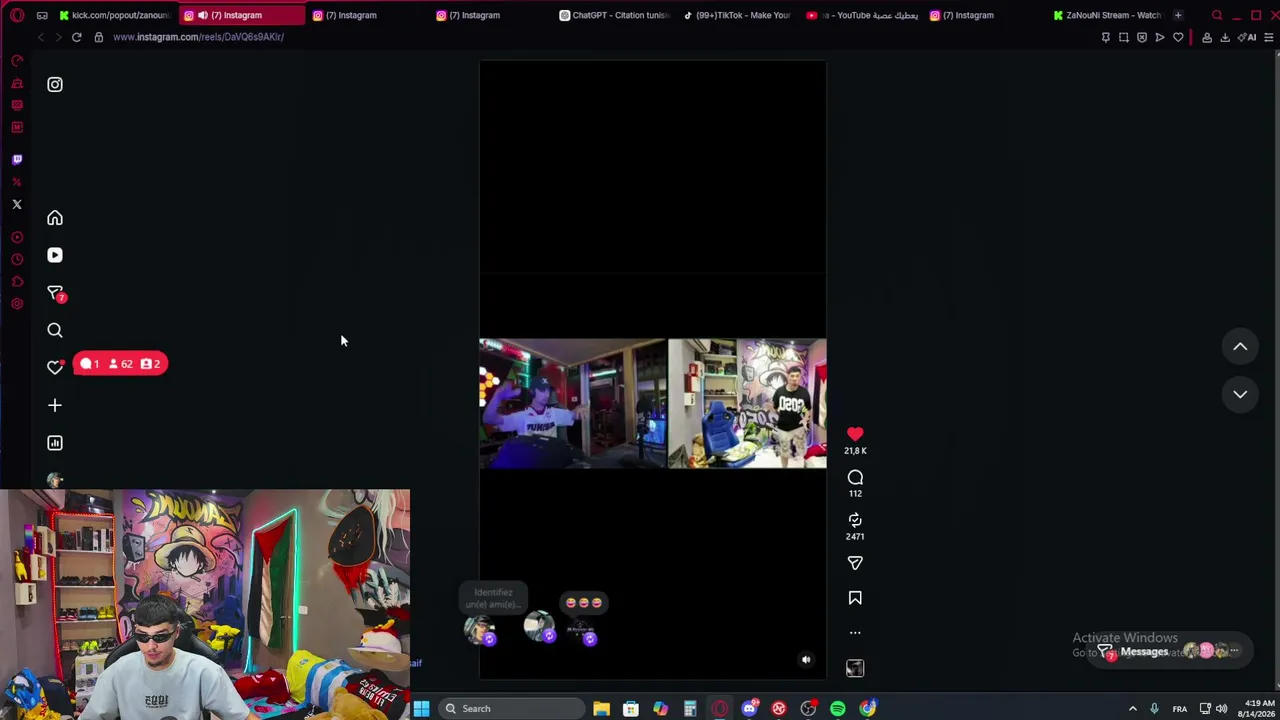The height and width of the screenshot is (720, 1280).
Task: Open Twitch in Opera sidebar
Action: click(17, 160)
